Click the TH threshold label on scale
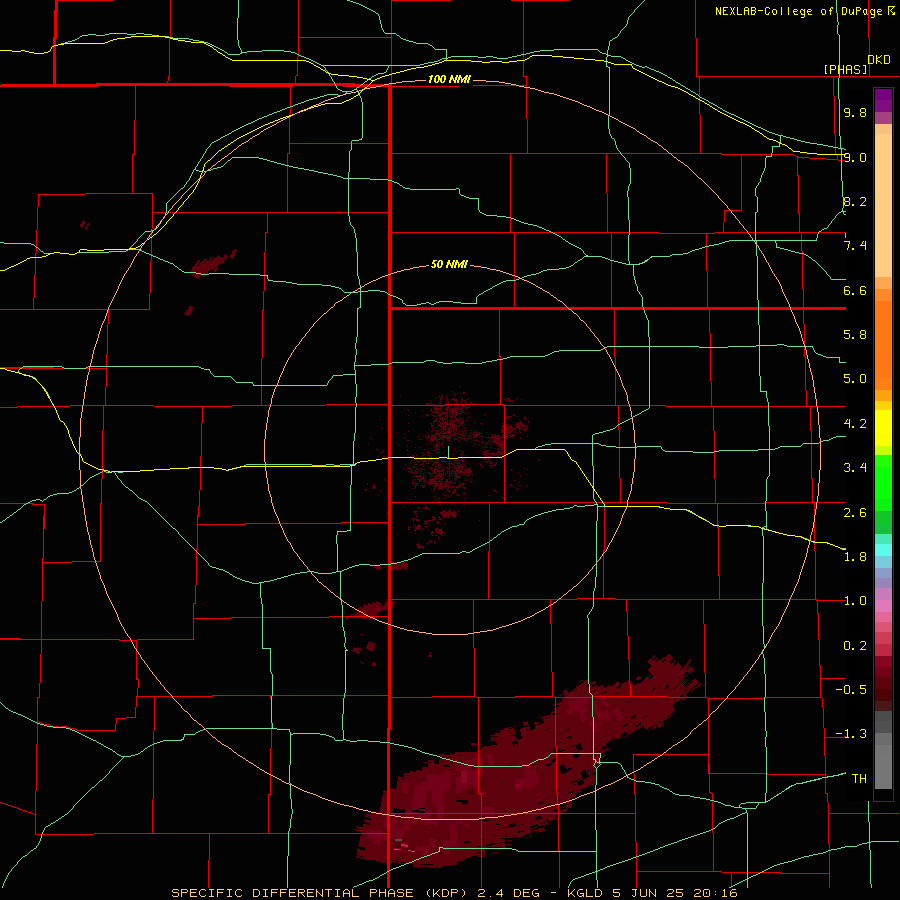Screen dimensions: 900x900 859,779
